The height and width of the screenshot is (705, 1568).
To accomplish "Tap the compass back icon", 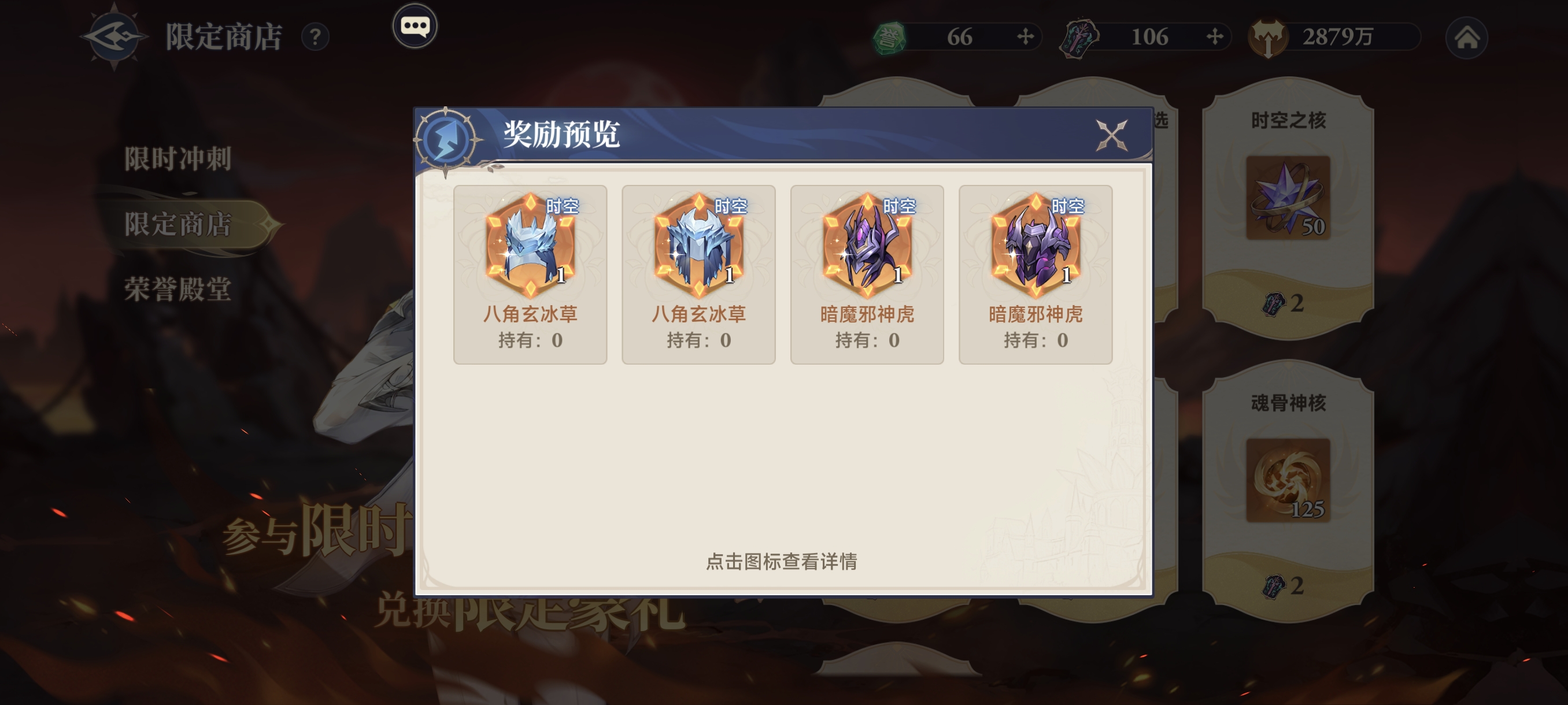I will click(114, 36).
